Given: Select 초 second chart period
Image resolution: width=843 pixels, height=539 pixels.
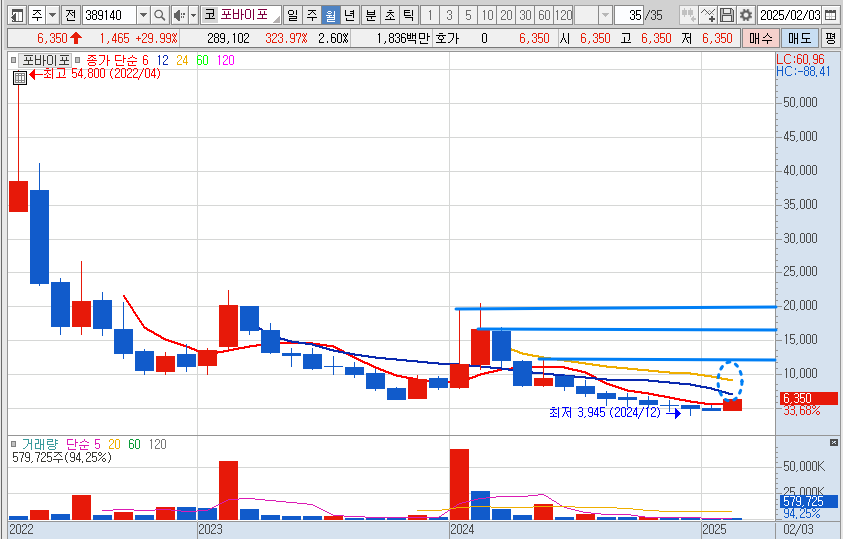Looking at the screenshot, I should click(x=389, y=15).
